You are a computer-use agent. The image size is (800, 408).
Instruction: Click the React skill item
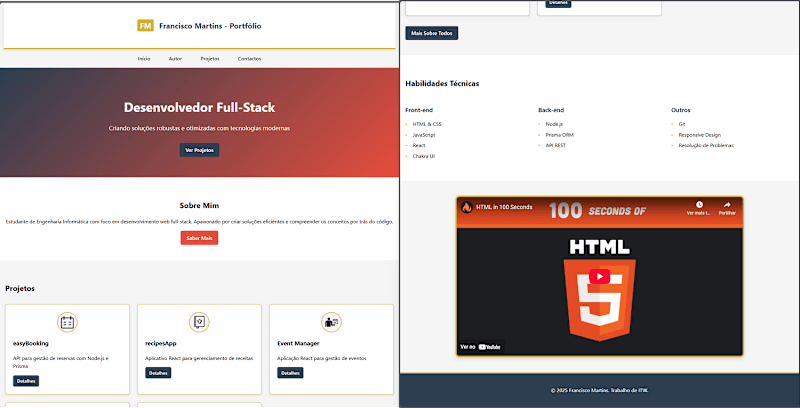[x=419, y=145]
